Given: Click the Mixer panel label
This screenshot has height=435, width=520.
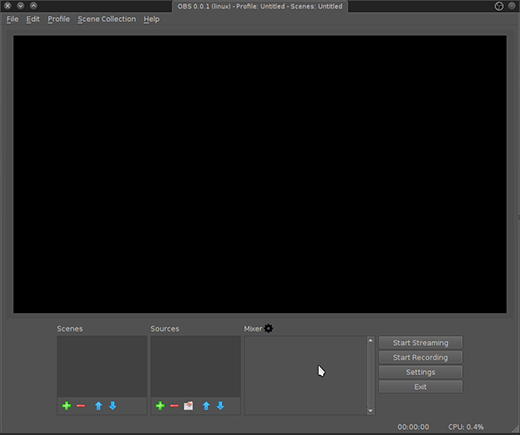Looking at the screenshot, I should (x=253, y=329).
